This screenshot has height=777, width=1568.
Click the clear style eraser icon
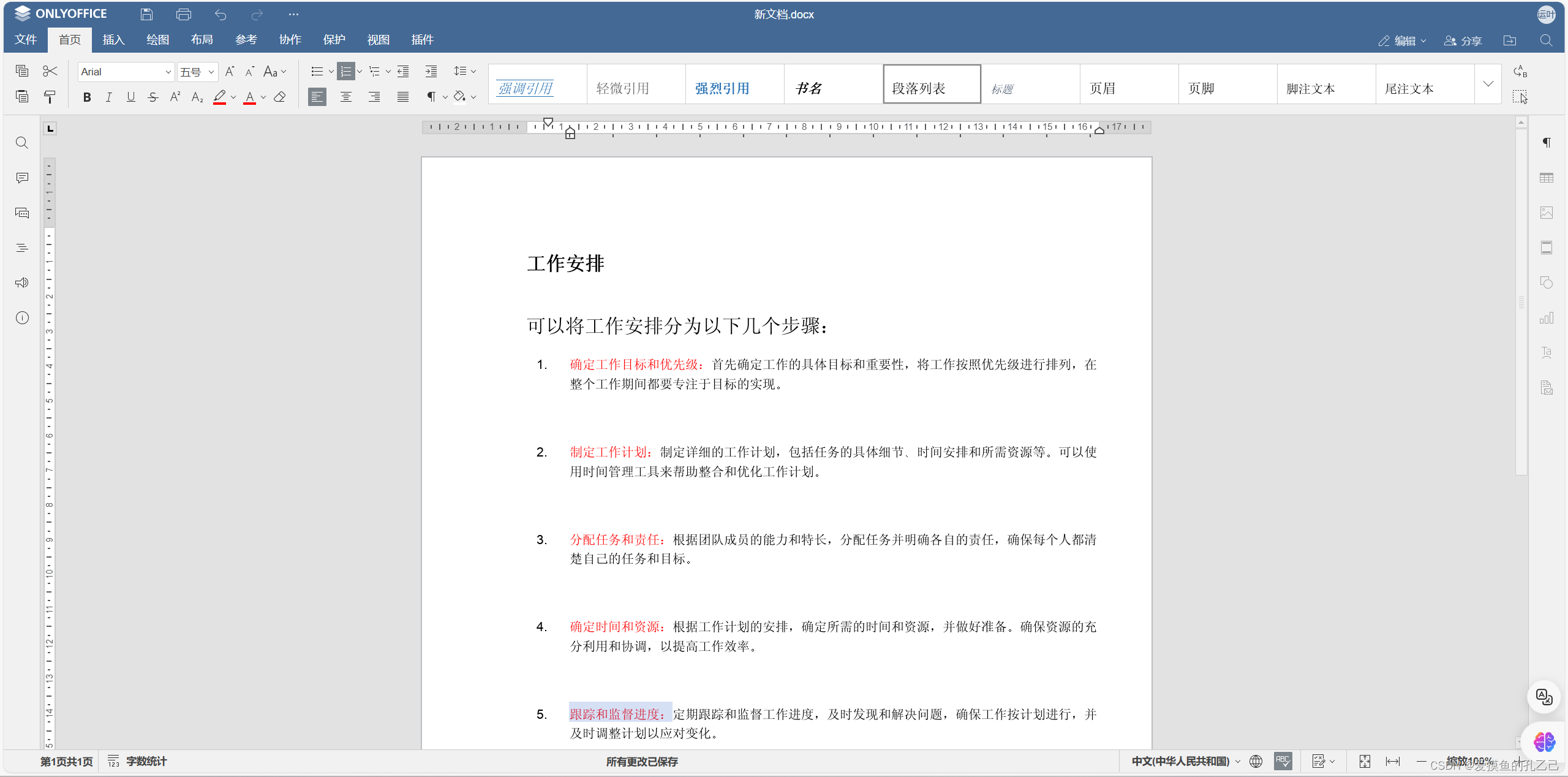click(x=280, y=97)
